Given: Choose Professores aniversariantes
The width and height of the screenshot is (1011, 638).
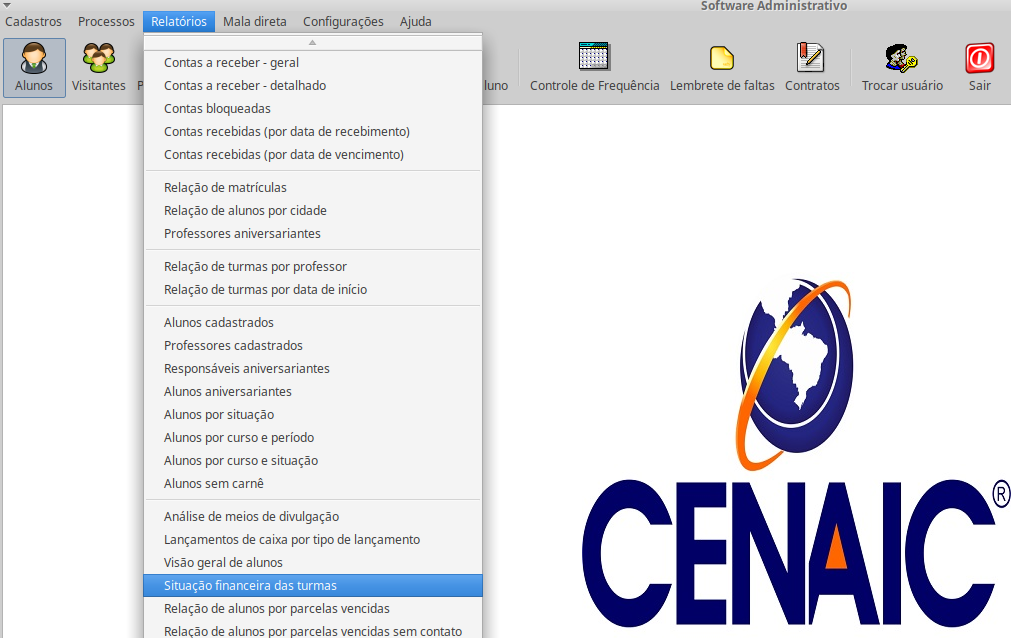Looking at the screenshot, I should pos(313,234).
